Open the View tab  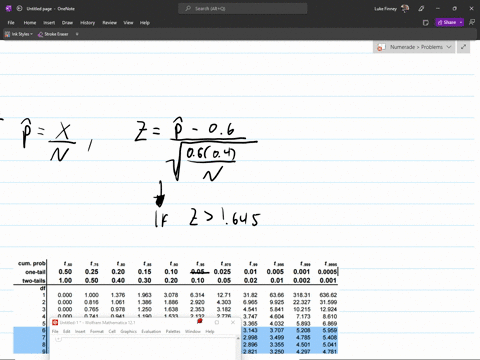click(128, 23)
